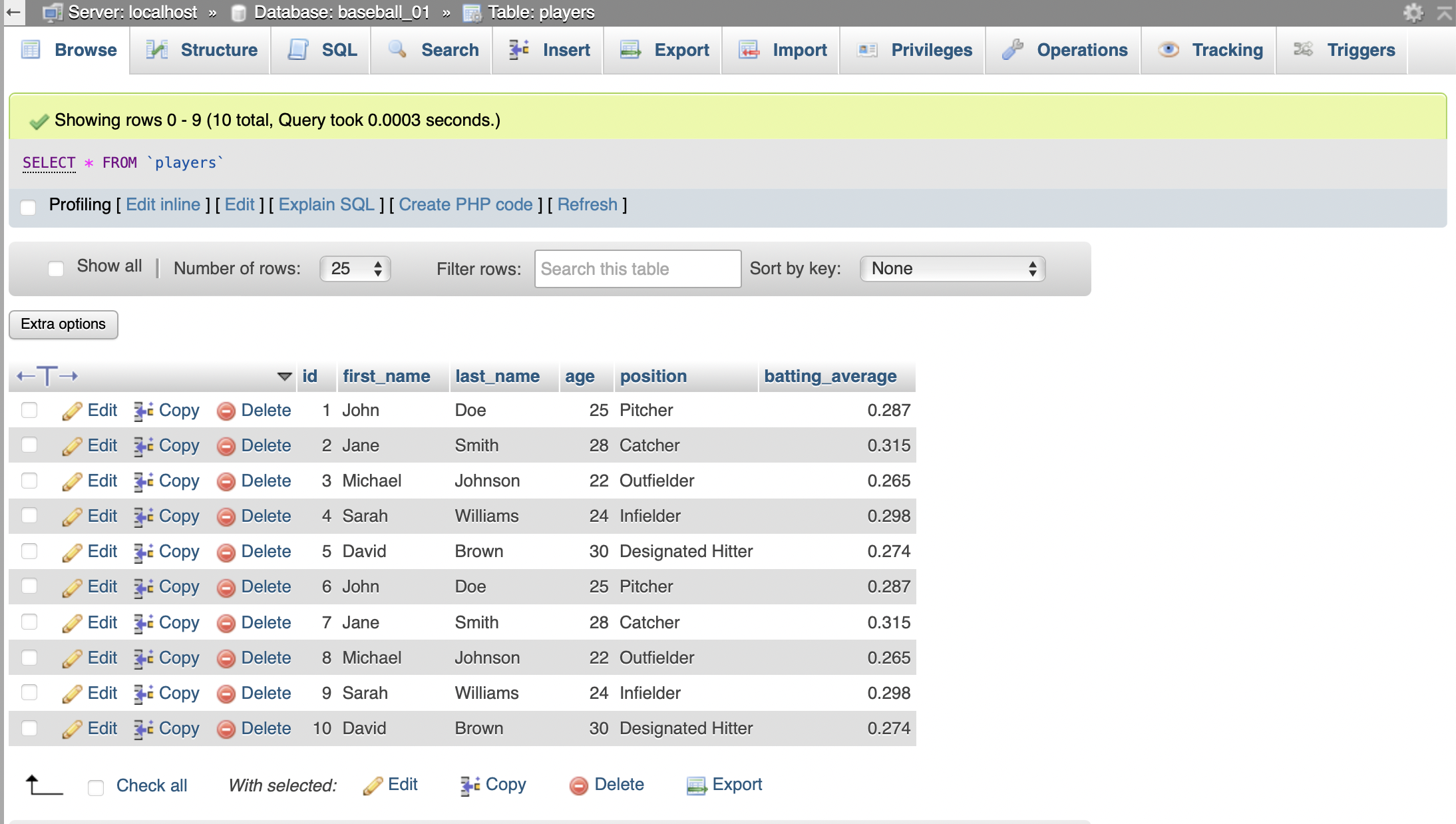Open the Sort by key dropdown
Viewport: 1456px width, 824px height.
point(952,269)
